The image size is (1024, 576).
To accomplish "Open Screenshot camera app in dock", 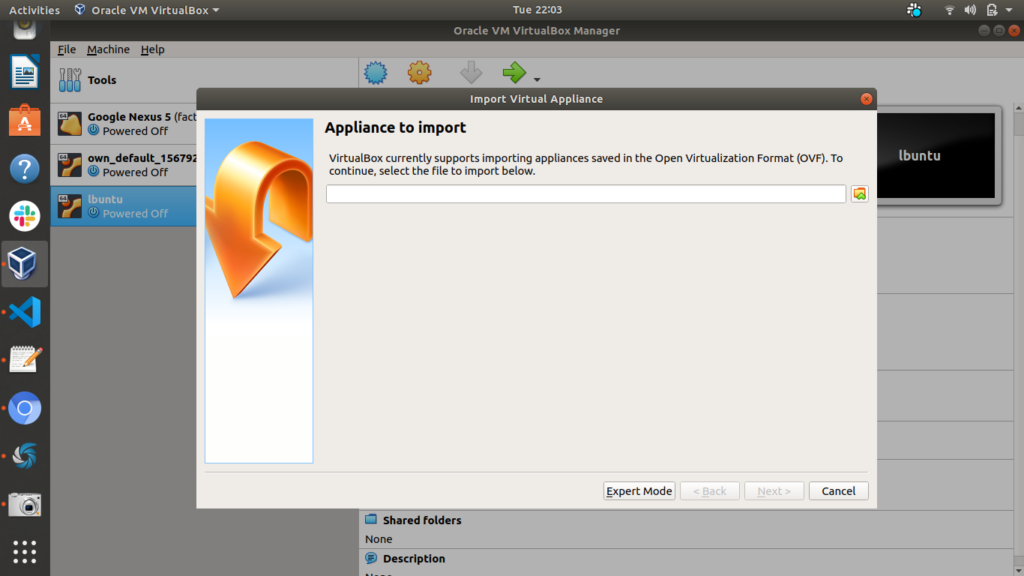I will 25,504.
